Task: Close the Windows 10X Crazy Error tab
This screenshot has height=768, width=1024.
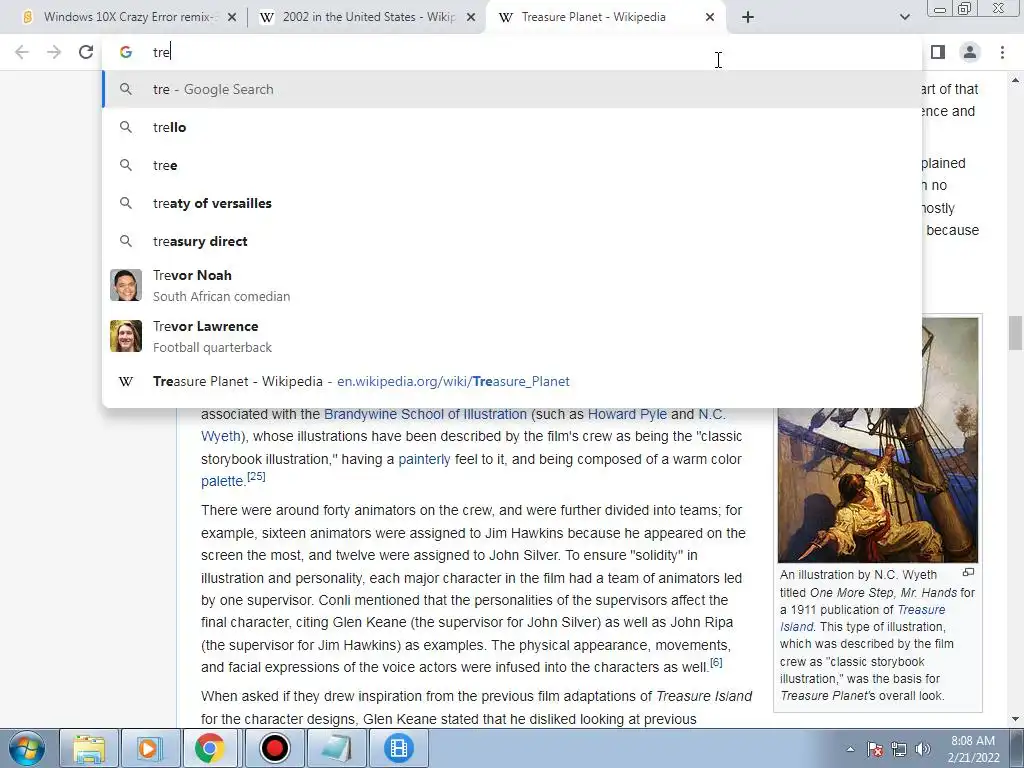Action: tap(232, 17)
